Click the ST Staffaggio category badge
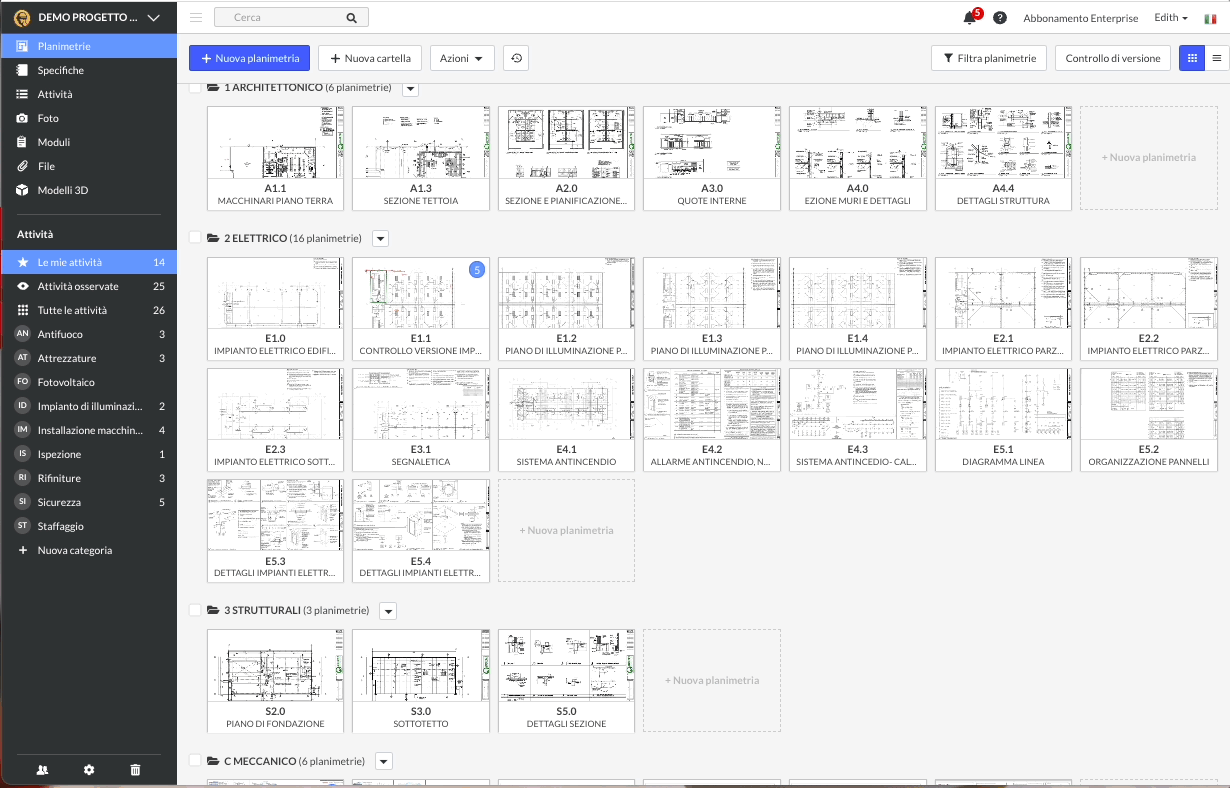This screenshot has width=1230, height=788. [x=22, y=526]
